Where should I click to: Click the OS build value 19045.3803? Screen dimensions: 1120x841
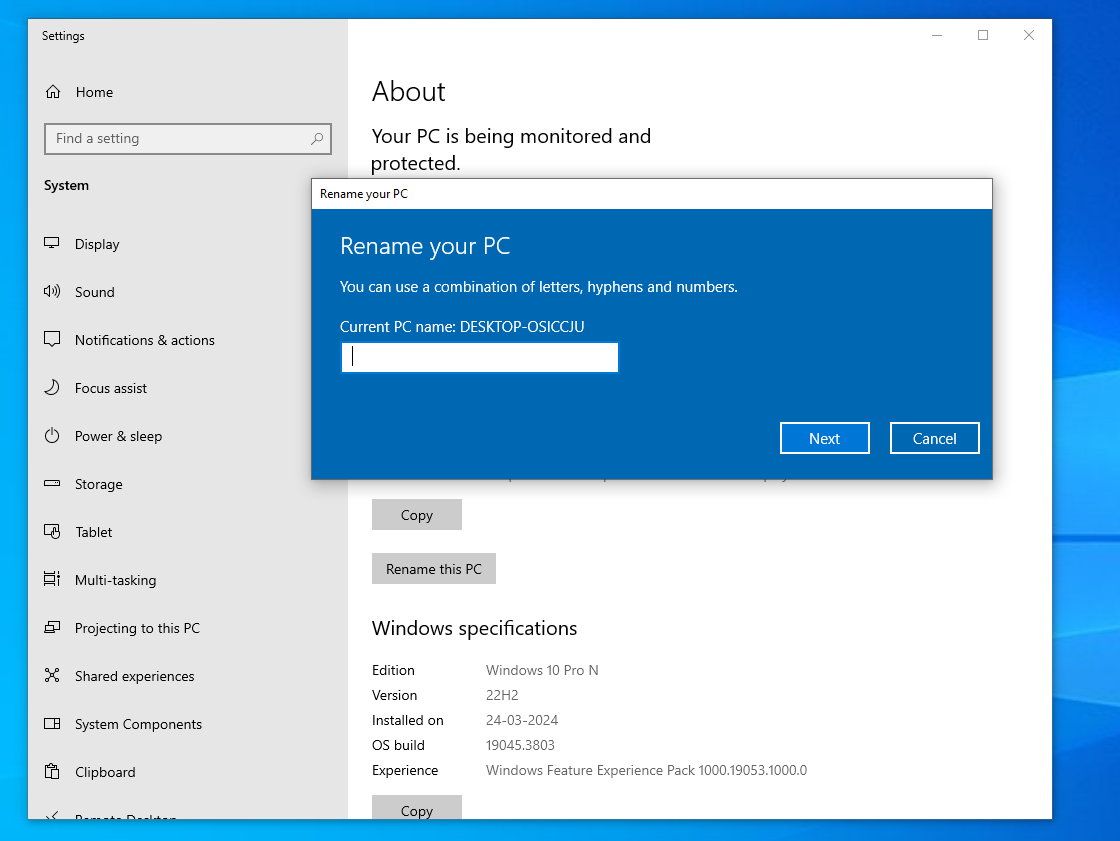[x=520, y=745]
